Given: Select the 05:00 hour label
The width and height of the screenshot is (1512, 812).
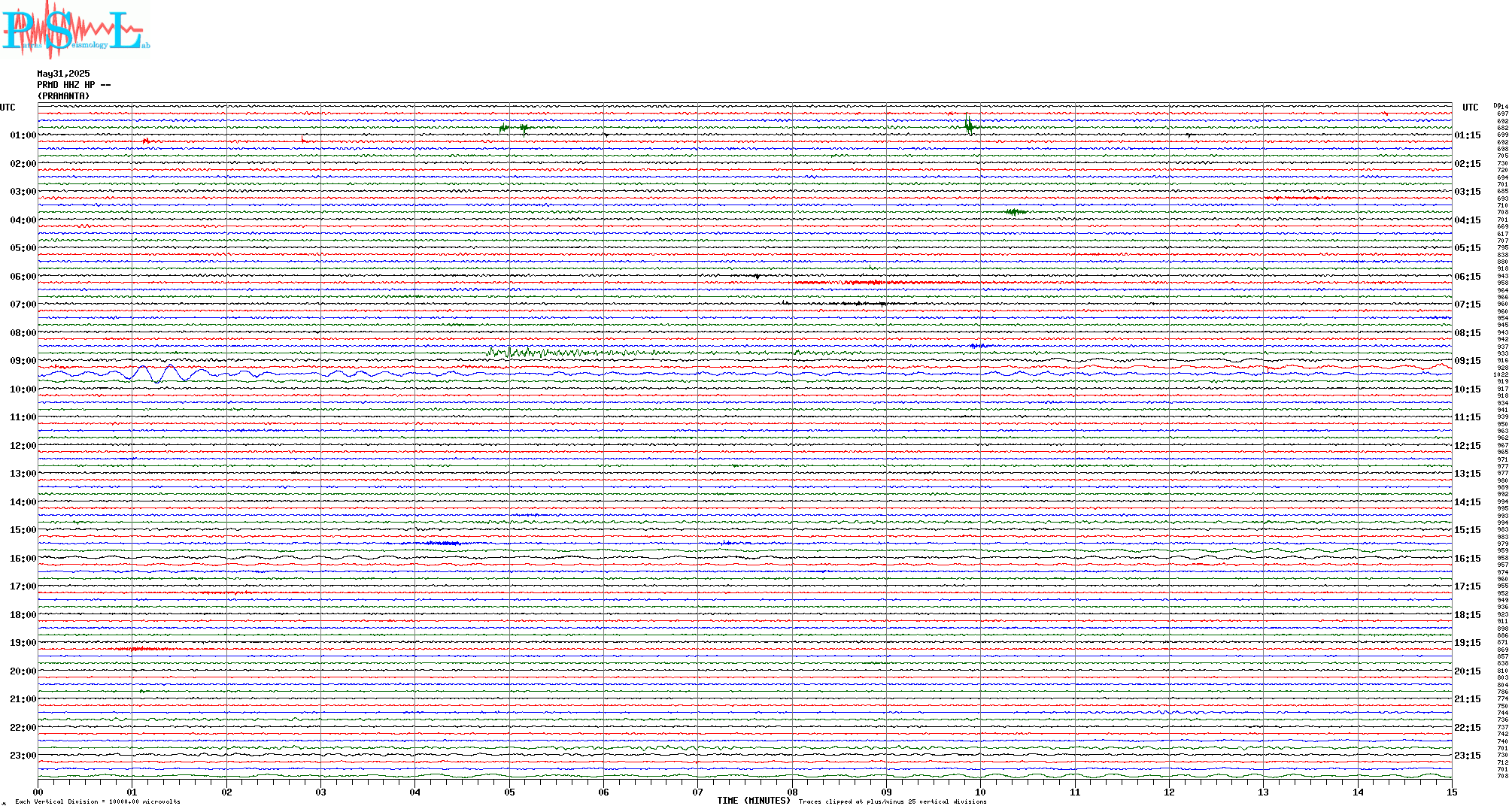Looking at the screenshot, I should (23, 248).
